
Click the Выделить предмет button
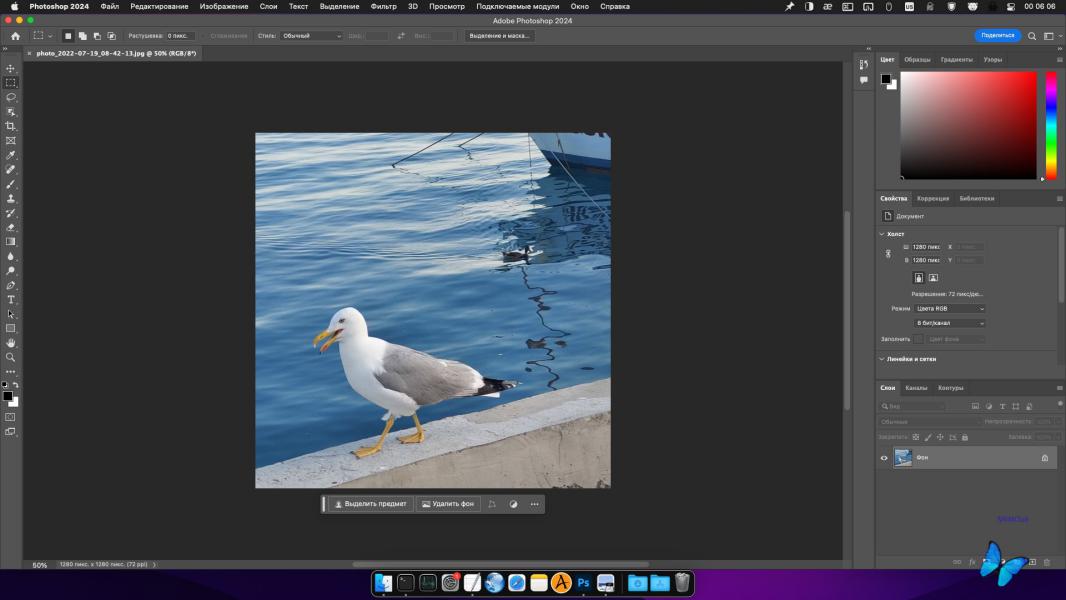coord(370,504)
